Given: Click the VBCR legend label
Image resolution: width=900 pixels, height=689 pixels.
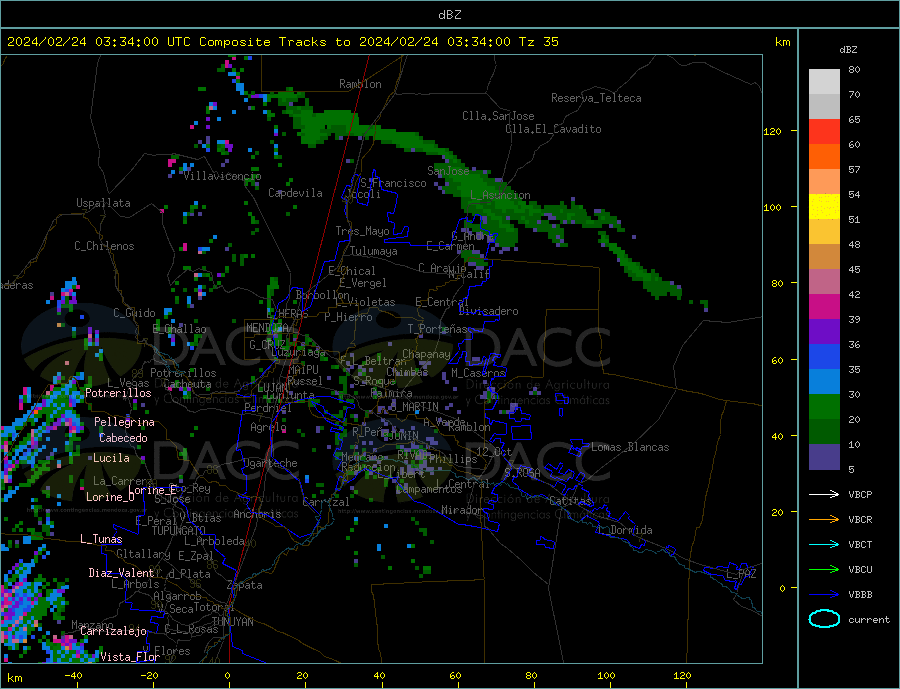Looking at the screenshot, I should click(x=860, y=520).
